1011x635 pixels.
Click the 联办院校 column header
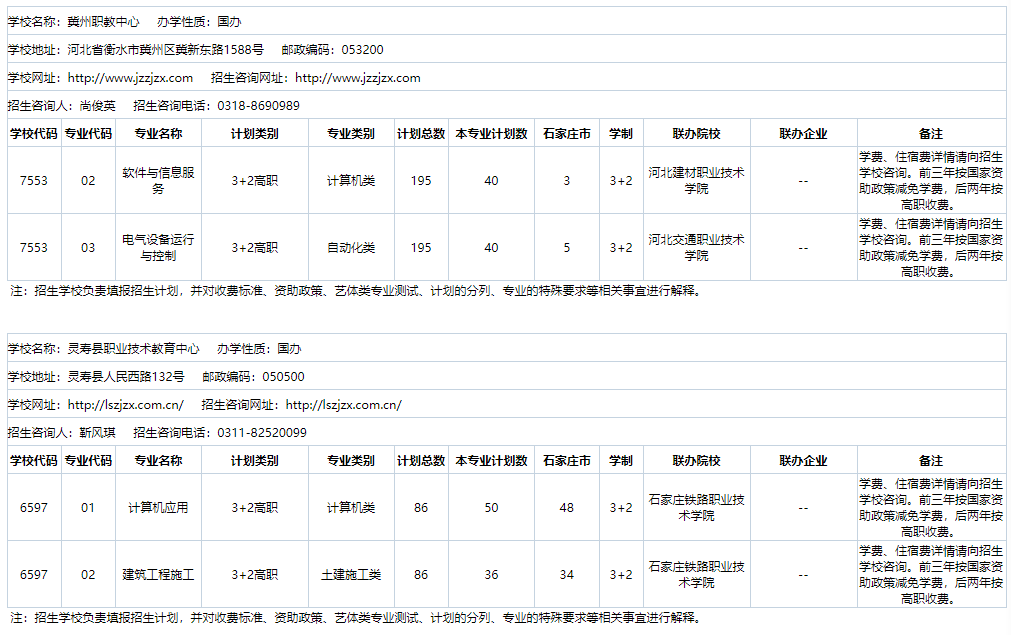click(x=697, y=132)
